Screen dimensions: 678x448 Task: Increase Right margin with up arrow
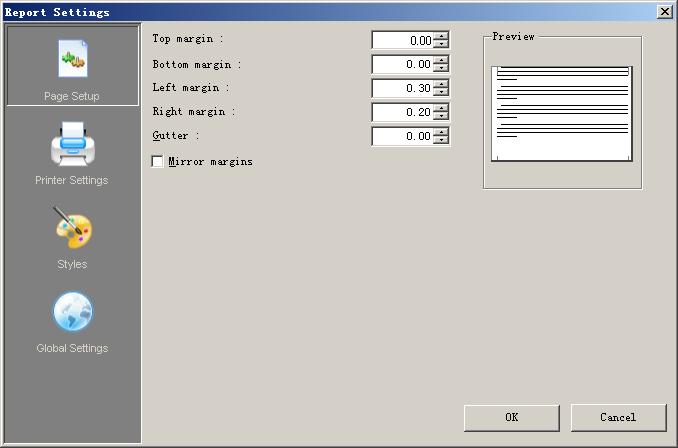441,108
